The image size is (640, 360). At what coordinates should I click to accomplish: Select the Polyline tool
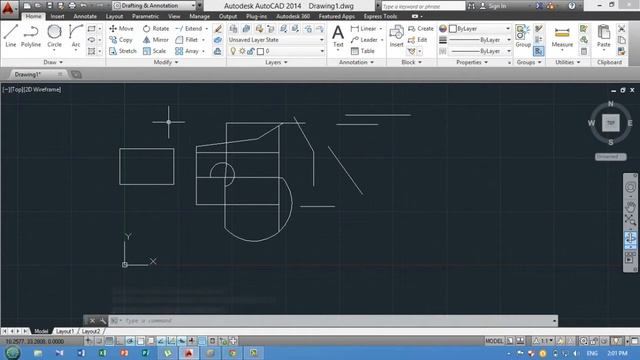point(31,36)
